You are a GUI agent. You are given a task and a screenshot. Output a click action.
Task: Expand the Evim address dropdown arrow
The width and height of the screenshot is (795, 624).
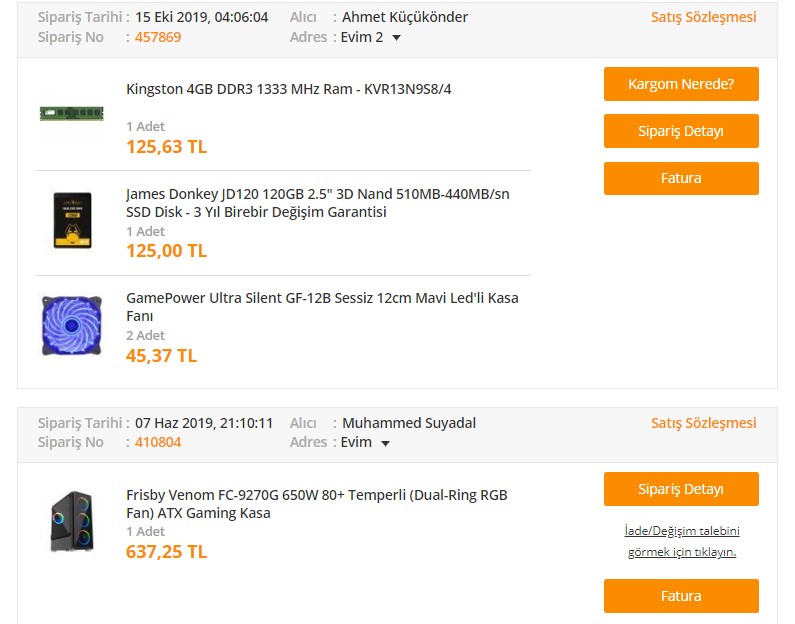click(385, 443)
